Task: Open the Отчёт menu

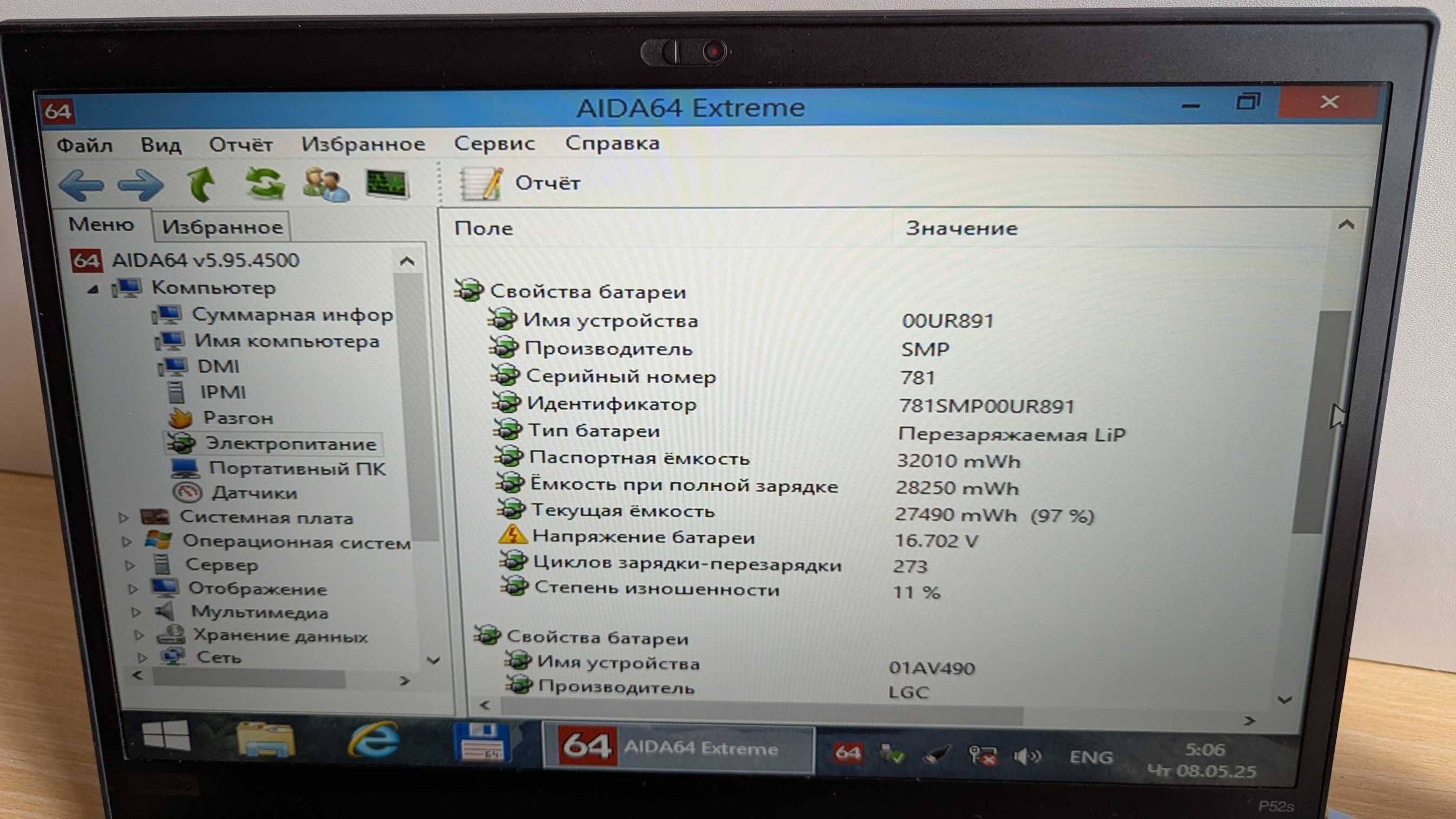Action: coord(241,145)
